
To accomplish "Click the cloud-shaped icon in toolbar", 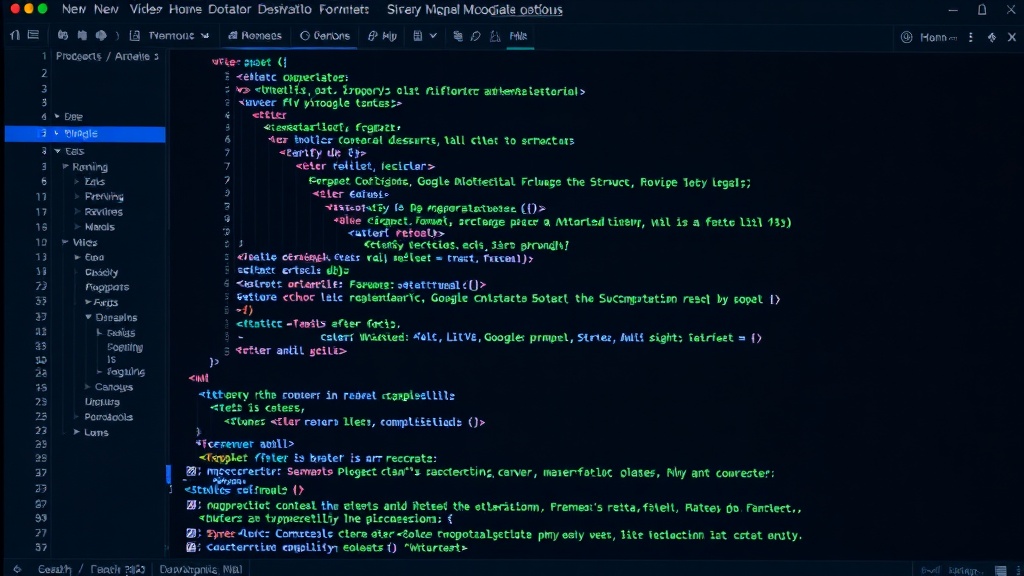I will click(x=101, y=35).
